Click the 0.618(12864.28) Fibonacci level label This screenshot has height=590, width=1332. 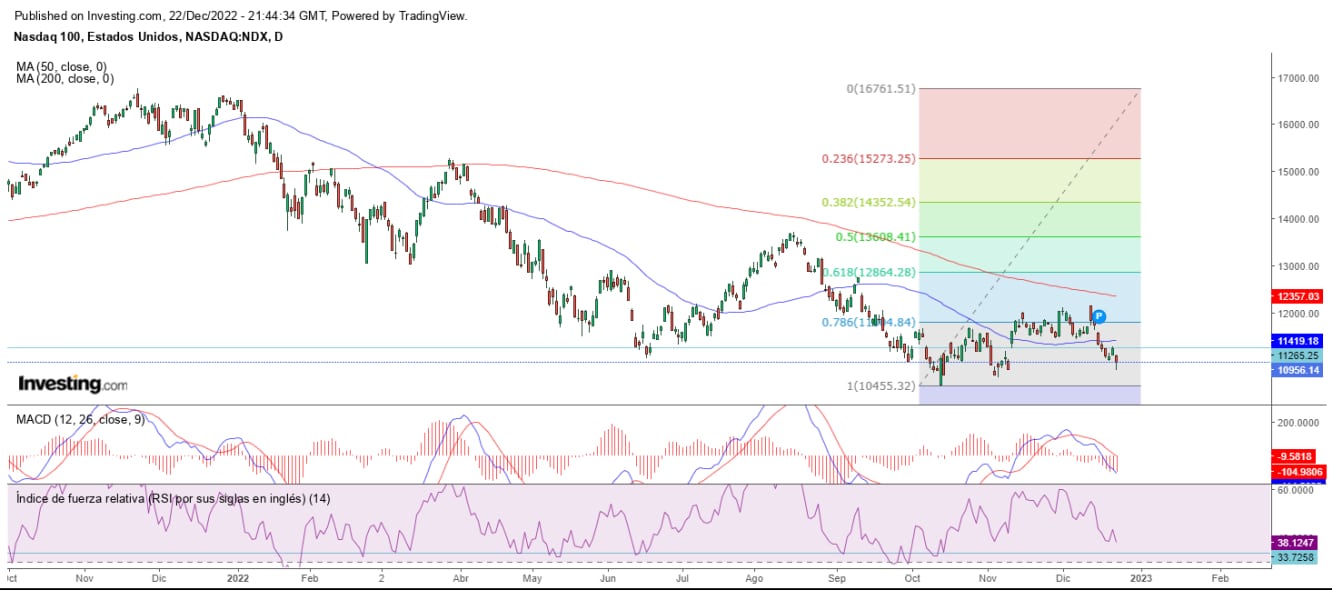click(869, 272)
